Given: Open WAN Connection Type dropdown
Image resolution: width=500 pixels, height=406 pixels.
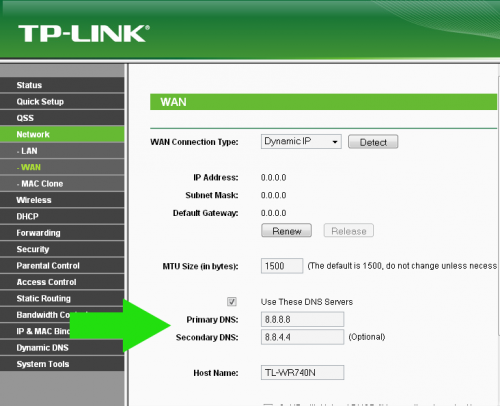Looking at the screenshot, I should [x=301, y=142].
